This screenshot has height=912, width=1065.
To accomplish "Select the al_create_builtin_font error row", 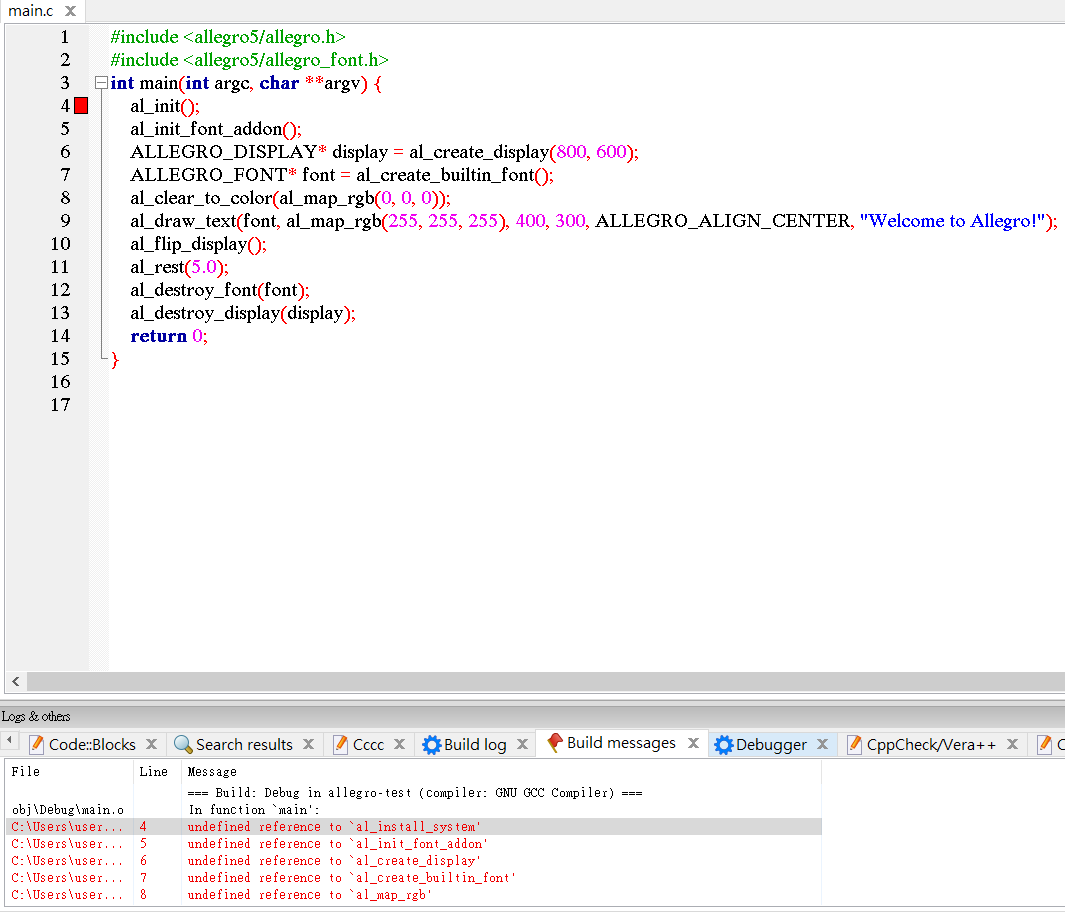I will (351, 878).
